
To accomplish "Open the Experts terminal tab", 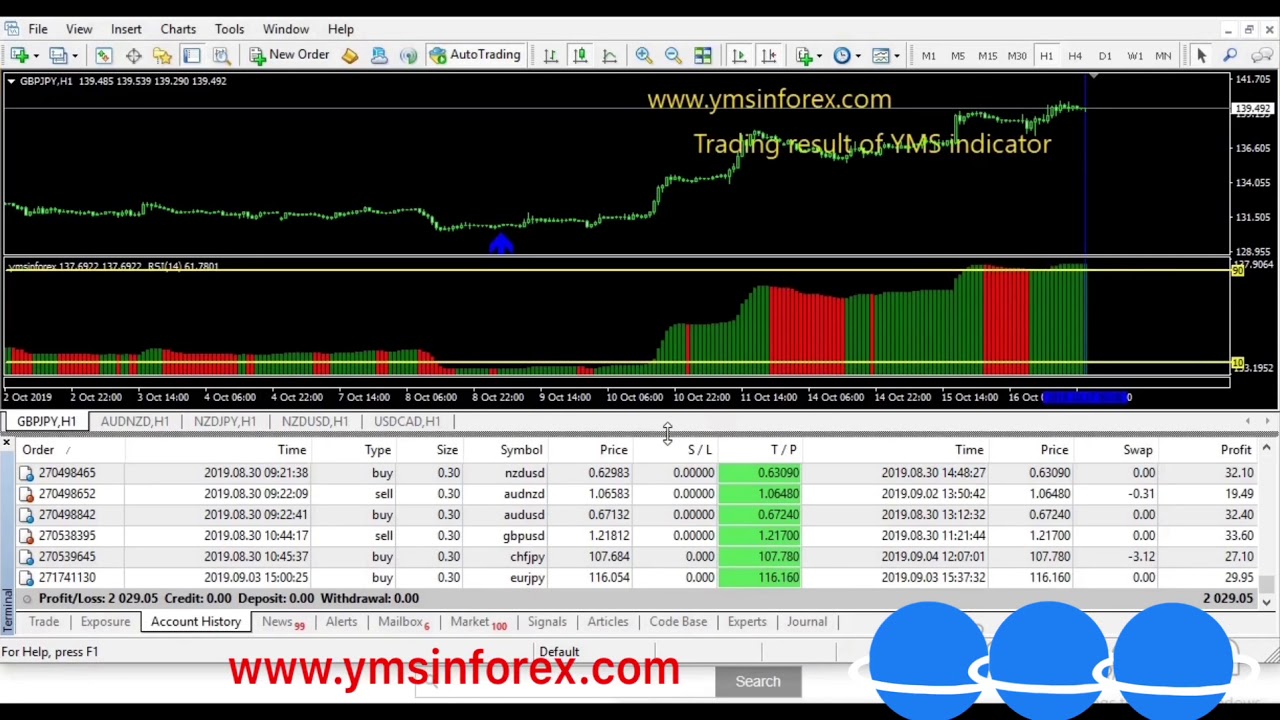I will tap(747, 622).
